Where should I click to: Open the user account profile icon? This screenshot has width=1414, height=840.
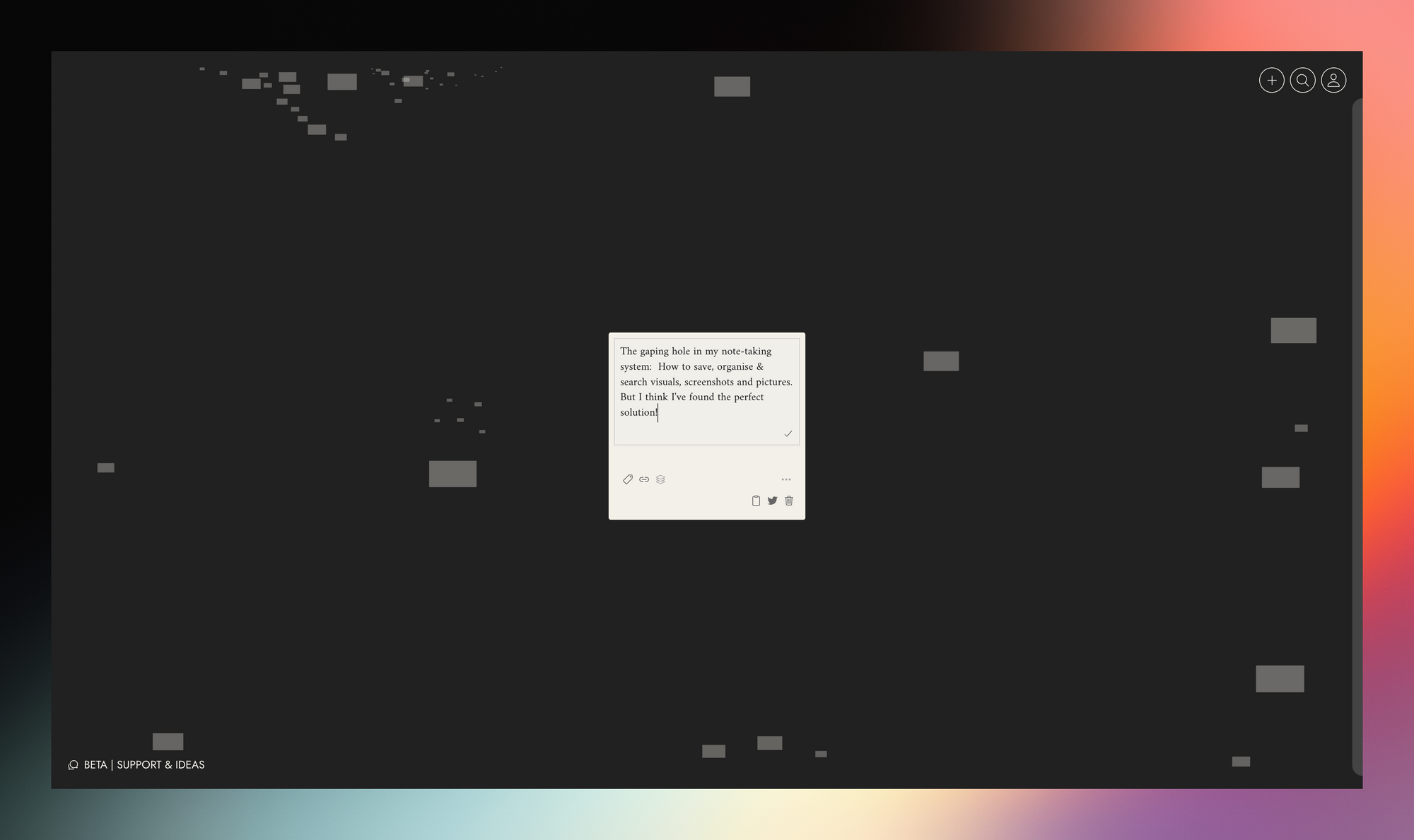[x=1333, y=80]
